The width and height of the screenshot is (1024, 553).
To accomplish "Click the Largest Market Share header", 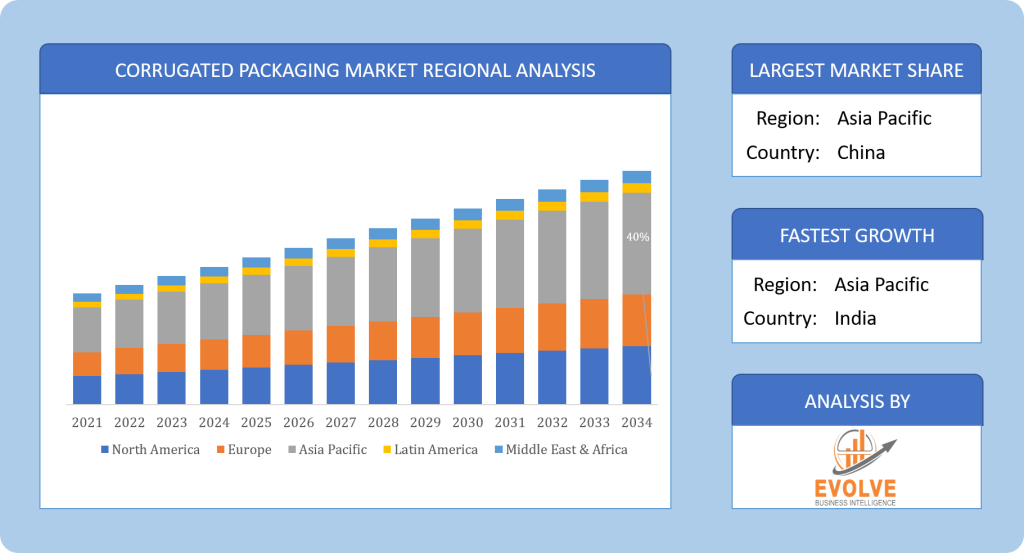I will (x=856, y=71).
